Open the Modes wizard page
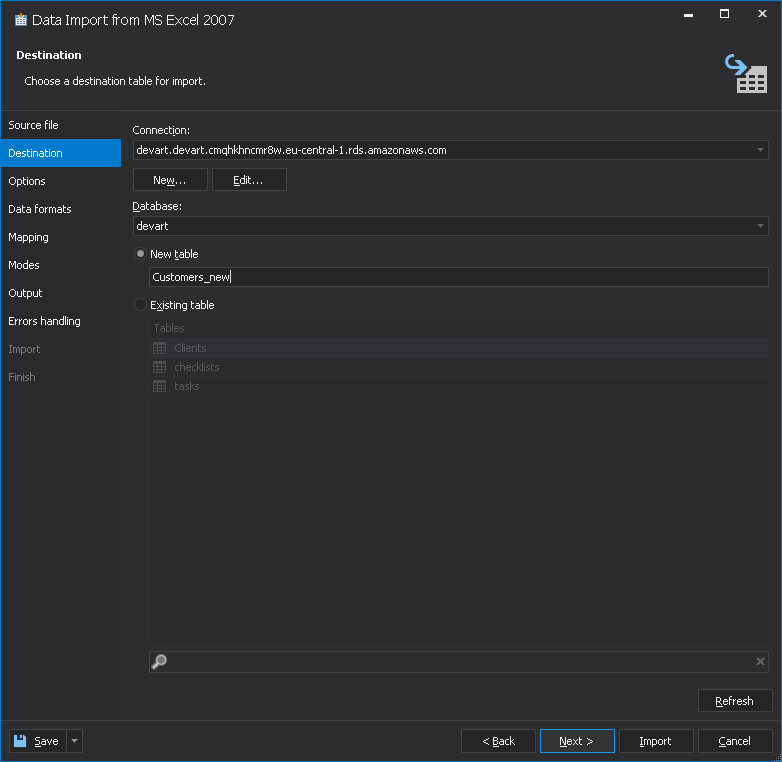The image size is (782, 762). point(60,265)
